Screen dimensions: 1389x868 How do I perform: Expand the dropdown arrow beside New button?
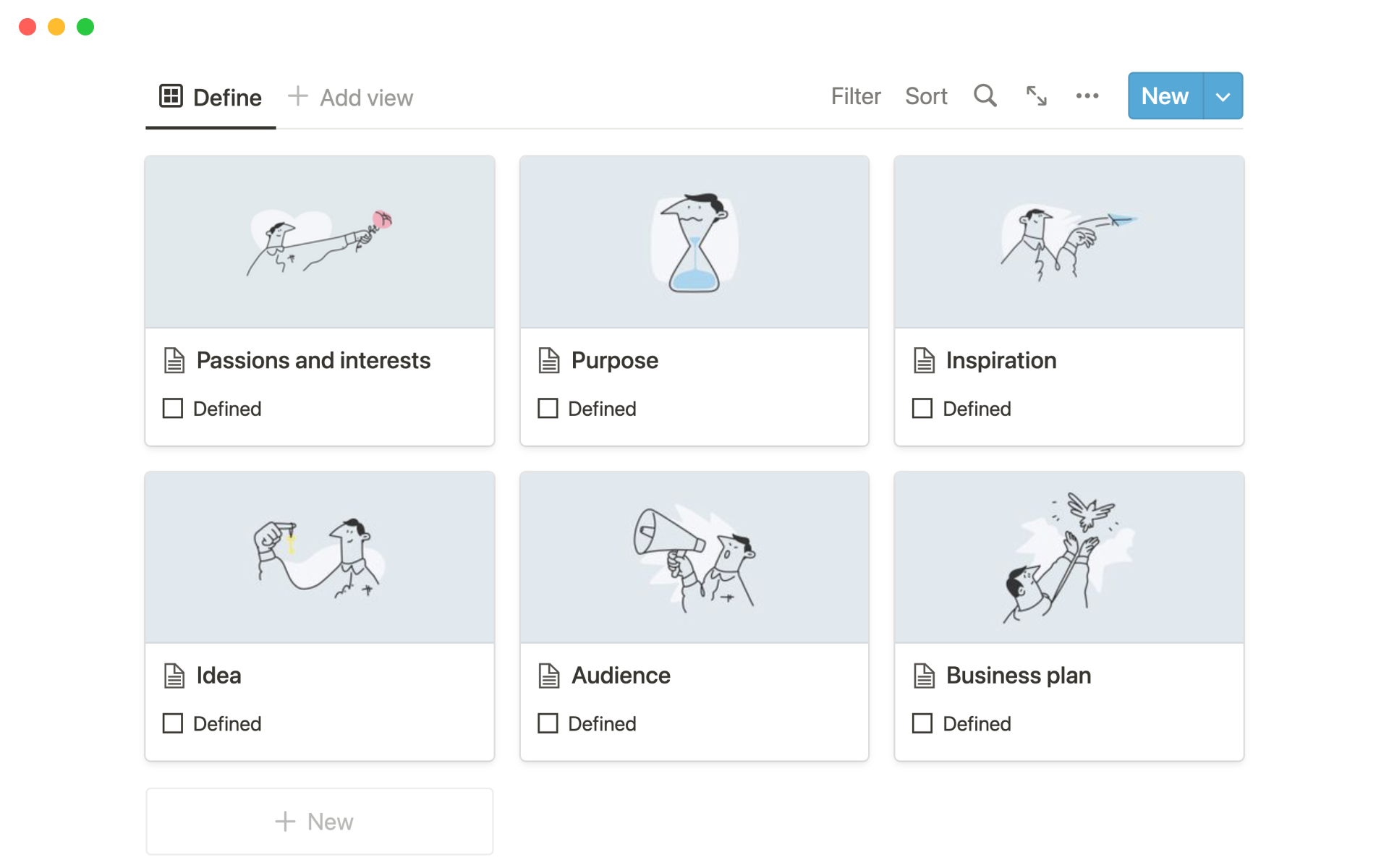pyautogui.click(x=1223, y=96)
